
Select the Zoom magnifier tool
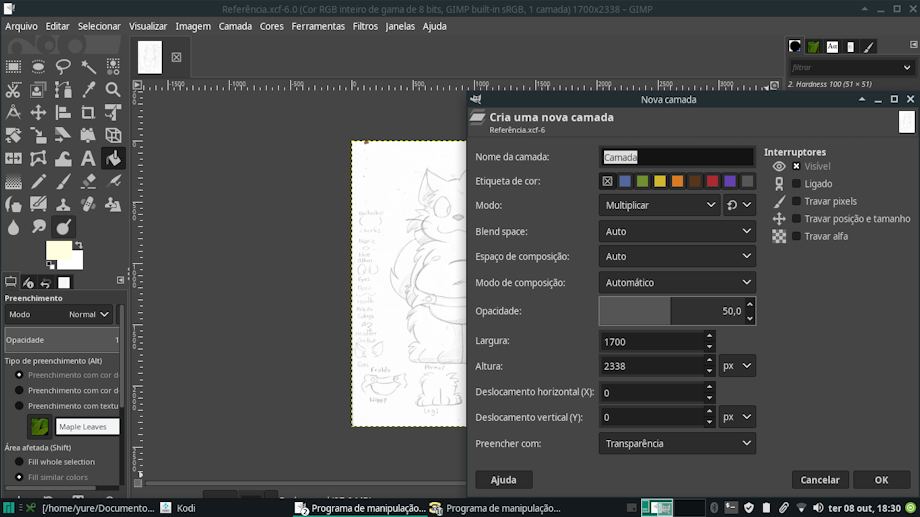pyautogui.click(x=113, y=89)
